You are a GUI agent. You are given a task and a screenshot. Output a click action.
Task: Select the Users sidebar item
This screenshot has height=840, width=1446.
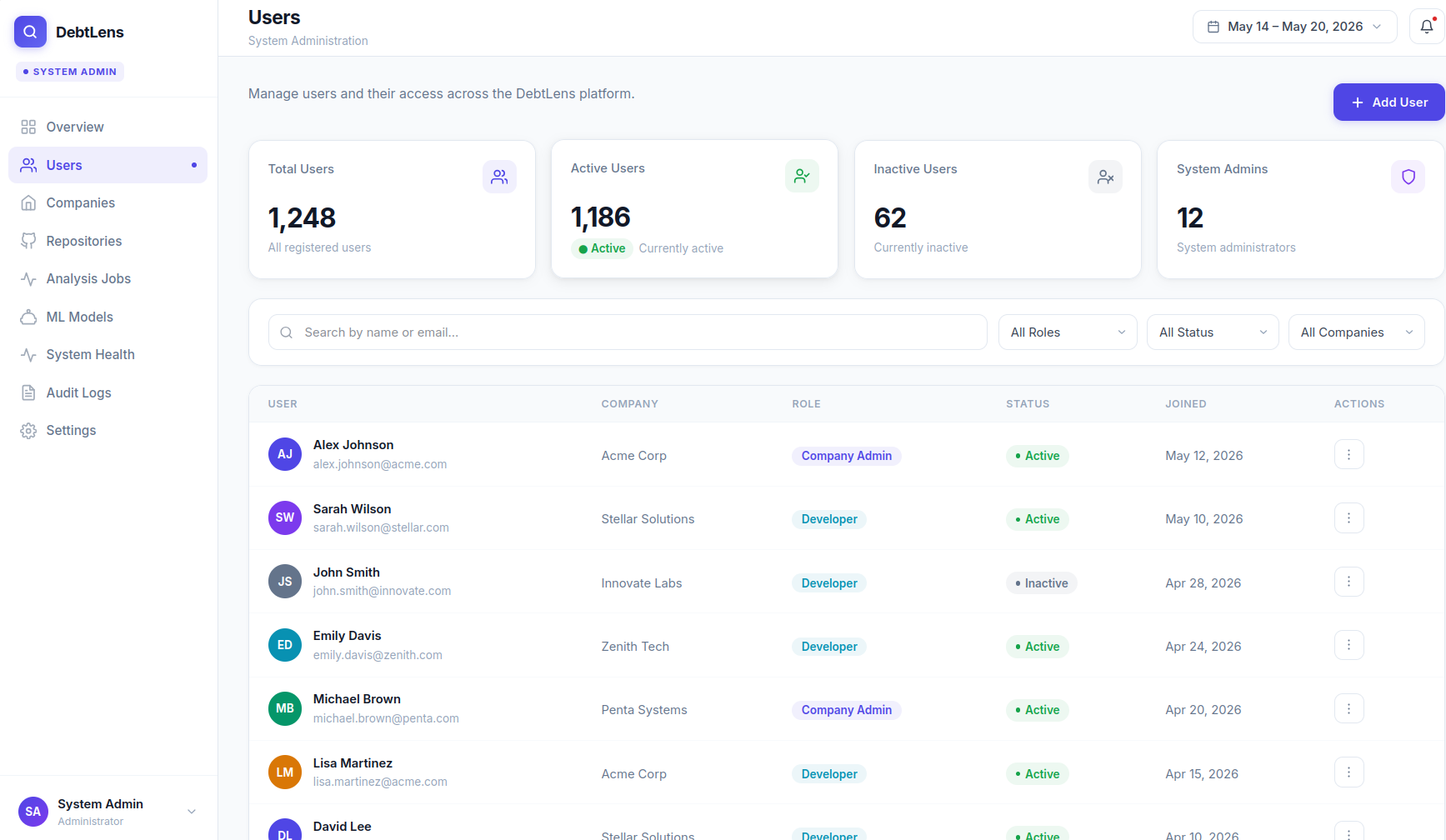[108, 165]
